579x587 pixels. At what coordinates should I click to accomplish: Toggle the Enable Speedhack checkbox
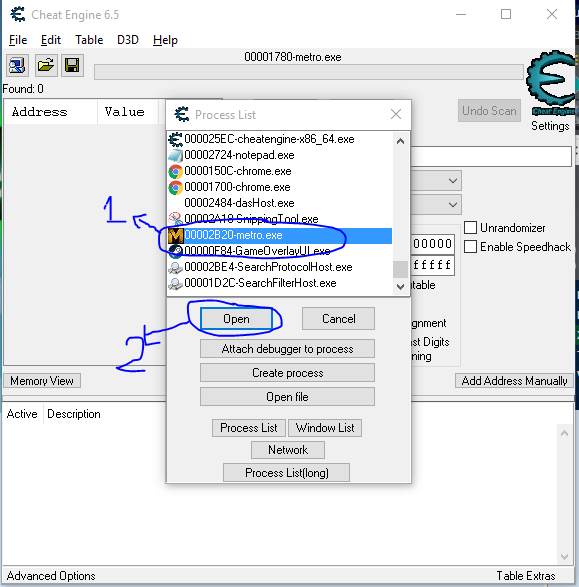tap(470, 246)
